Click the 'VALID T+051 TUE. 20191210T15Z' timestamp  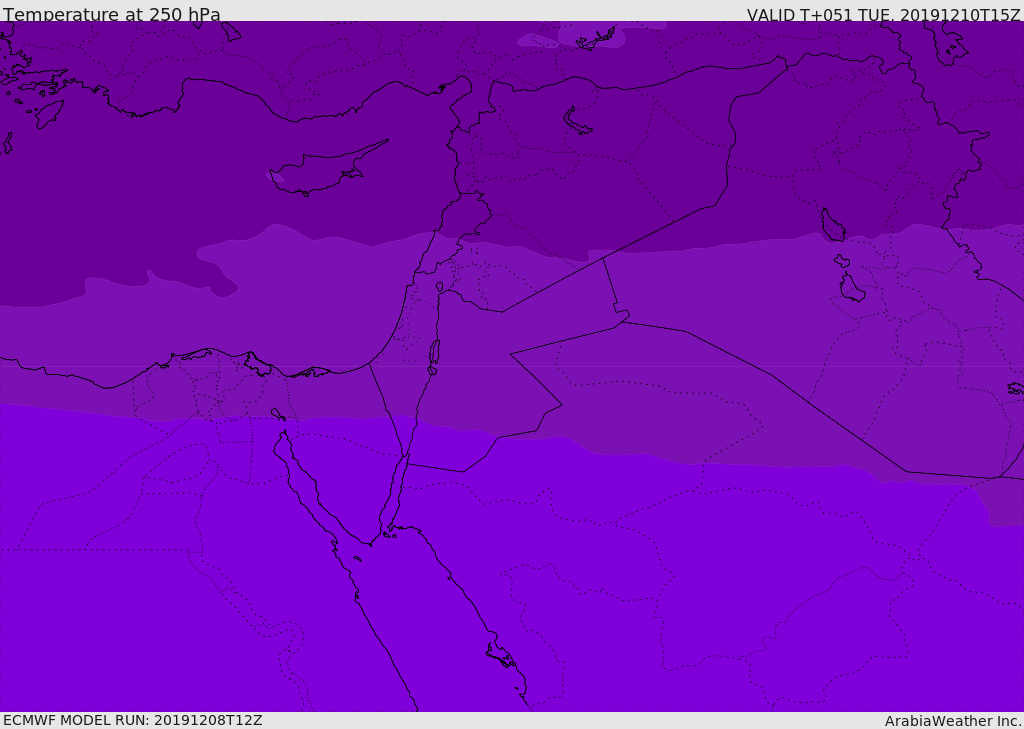[884, 14]
